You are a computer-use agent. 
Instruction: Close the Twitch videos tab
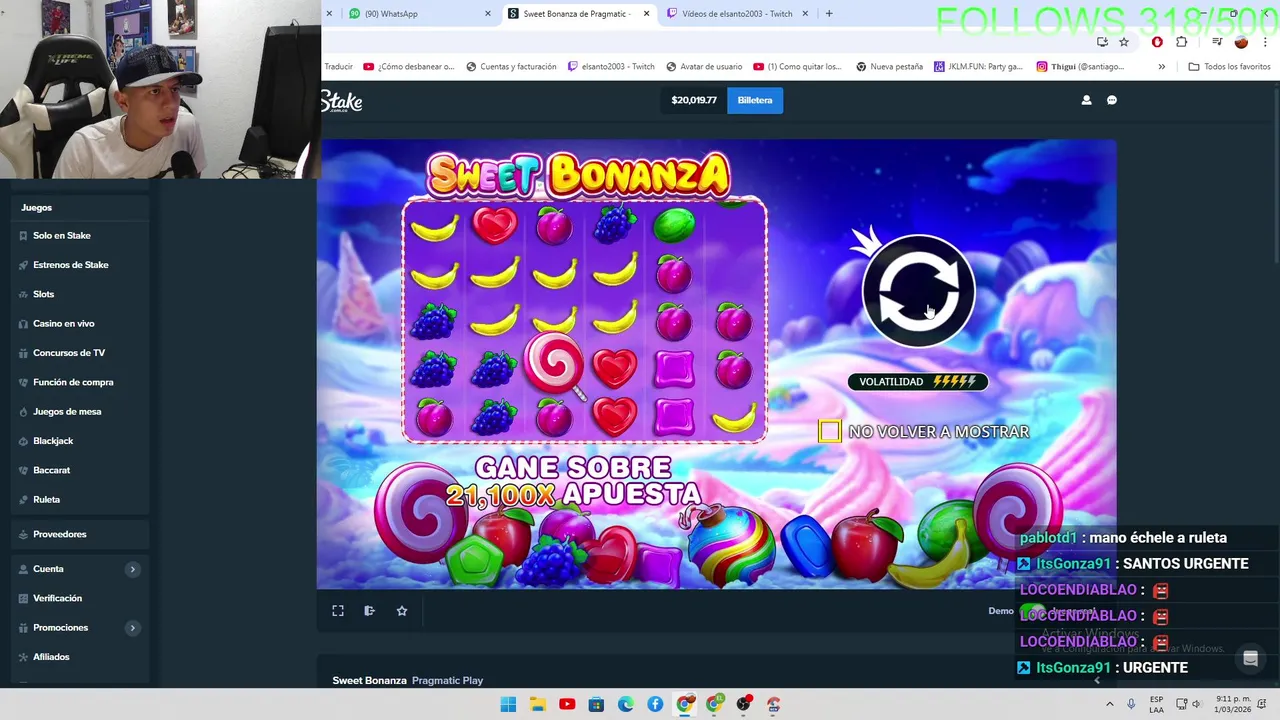805,14
